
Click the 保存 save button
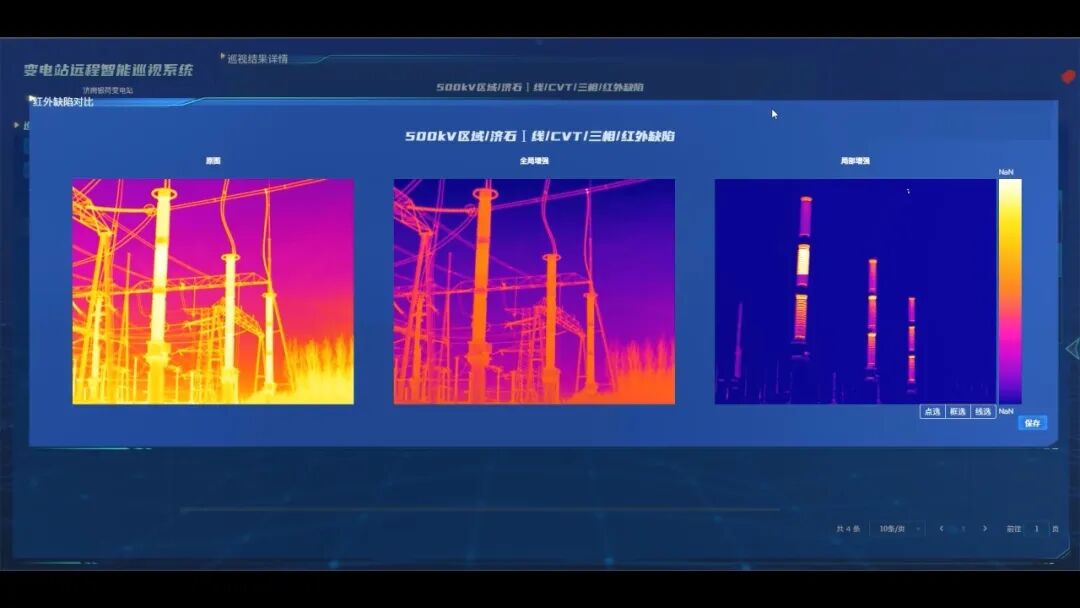point(1032,423)
